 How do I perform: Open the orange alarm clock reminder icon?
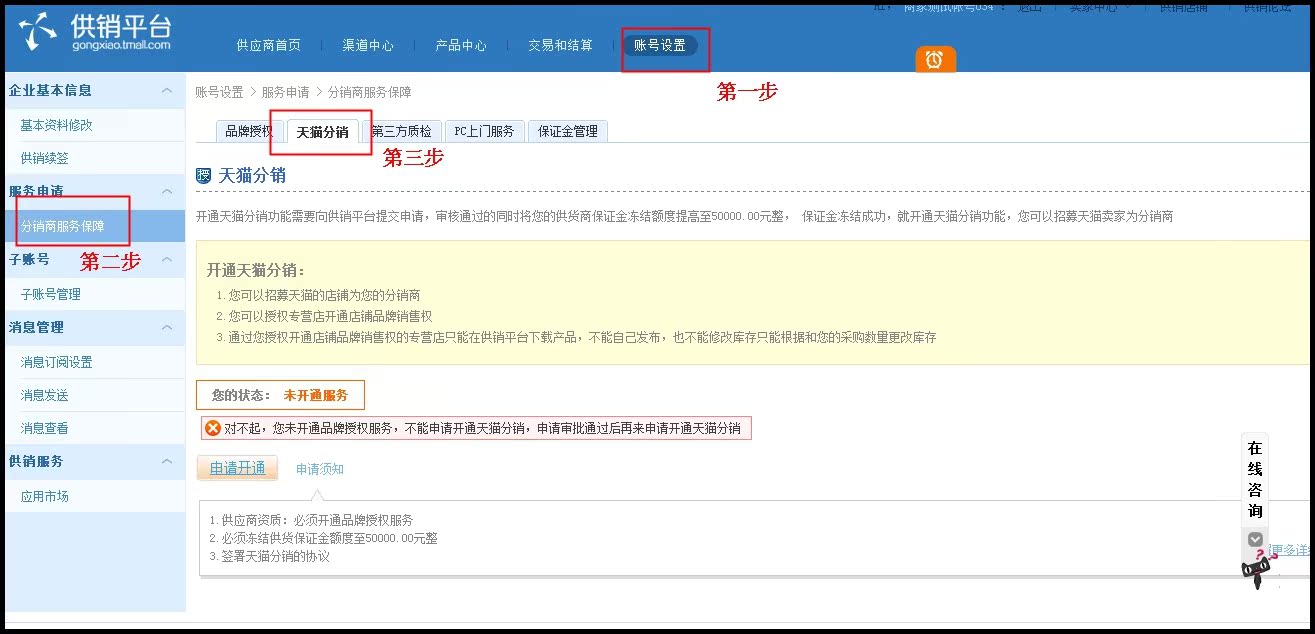coord(935,60)
